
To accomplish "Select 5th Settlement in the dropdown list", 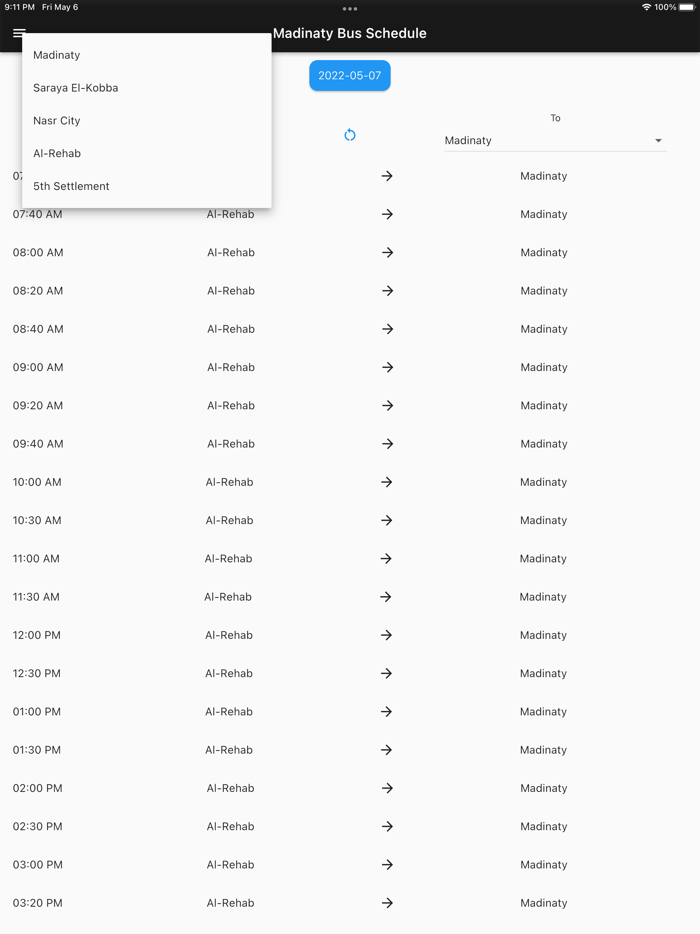I will [x=71, y=186].
